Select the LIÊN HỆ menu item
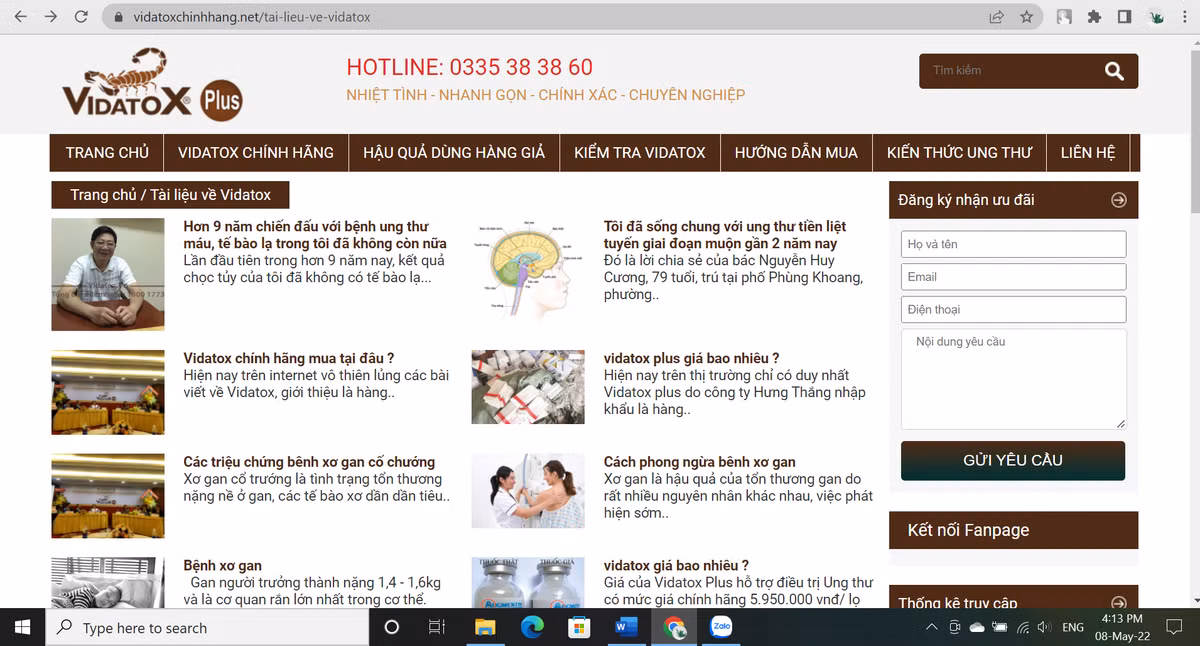The width and height of the screenshot is (1200, 646). tap(1089, 152)
